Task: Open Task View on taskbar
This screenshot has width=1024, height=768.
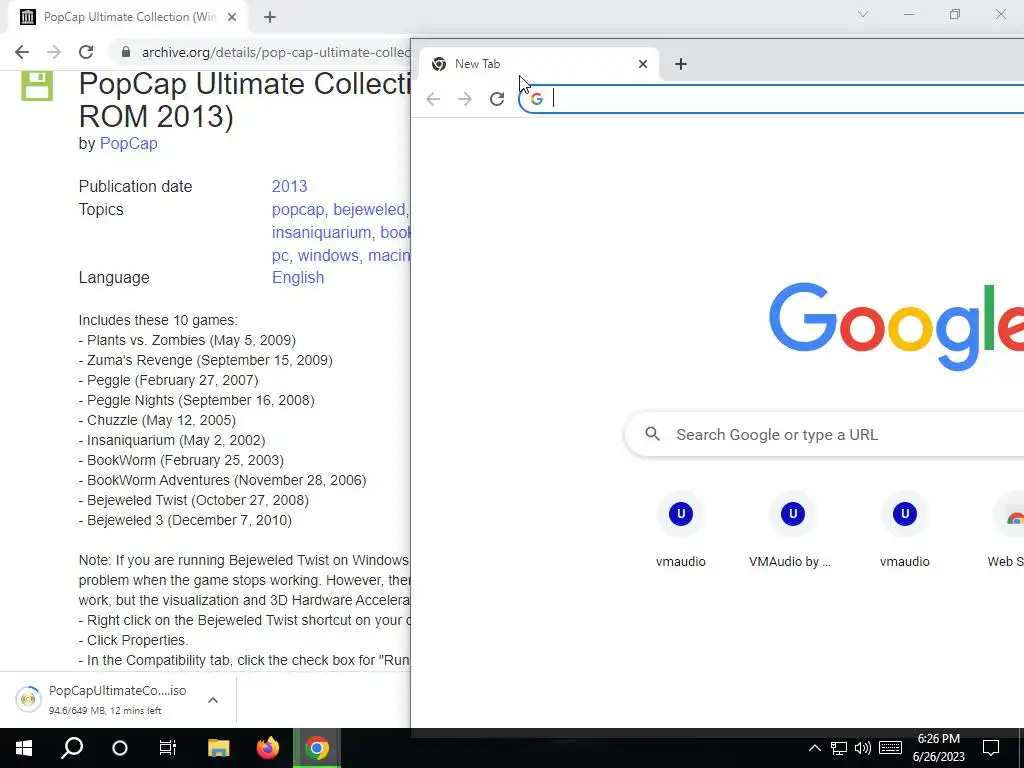Action: tap(168, 748)
